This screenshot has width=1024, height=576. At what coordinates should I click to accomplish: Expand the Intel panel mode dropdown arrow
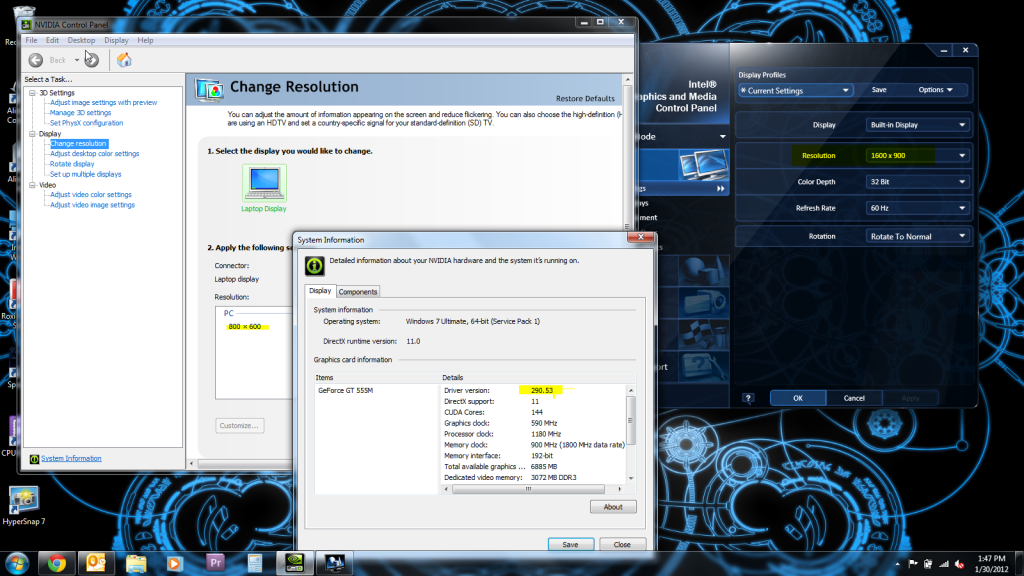722,136
